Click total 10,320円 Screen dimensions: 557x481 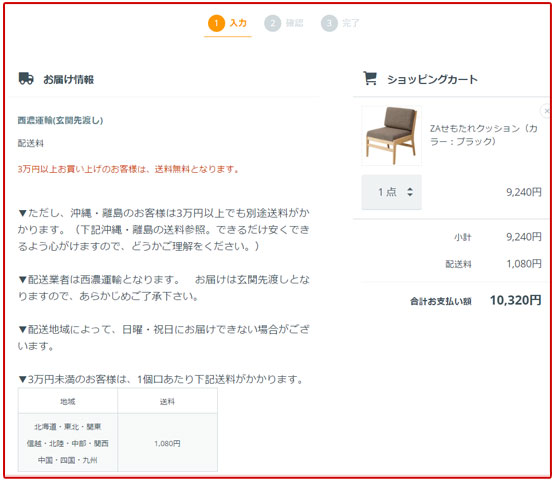tap(515, 301)
